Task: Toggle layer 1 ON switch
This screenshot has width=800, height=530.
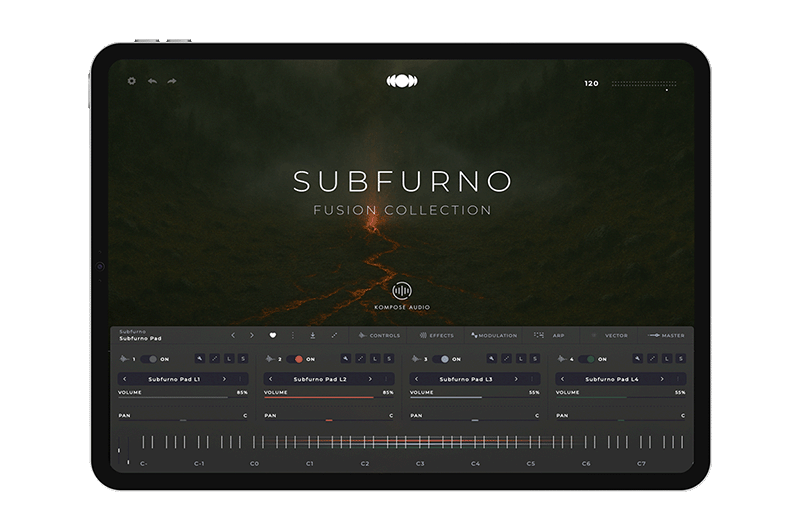Action: pyautogui.click(x=149, y=359)
